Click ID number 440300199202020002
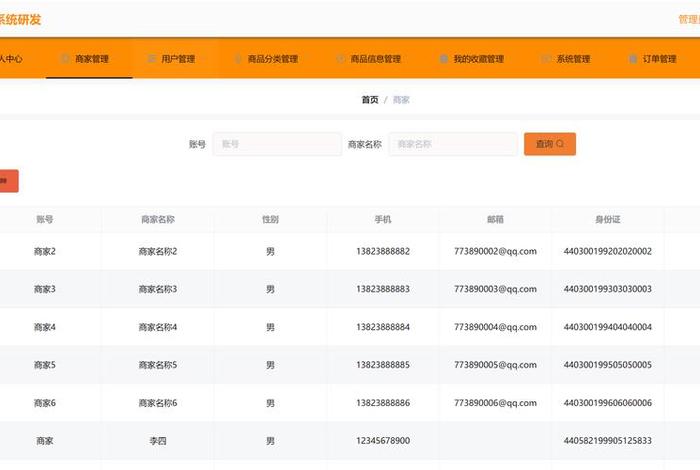700x470 pixels. tap(608, 251)
